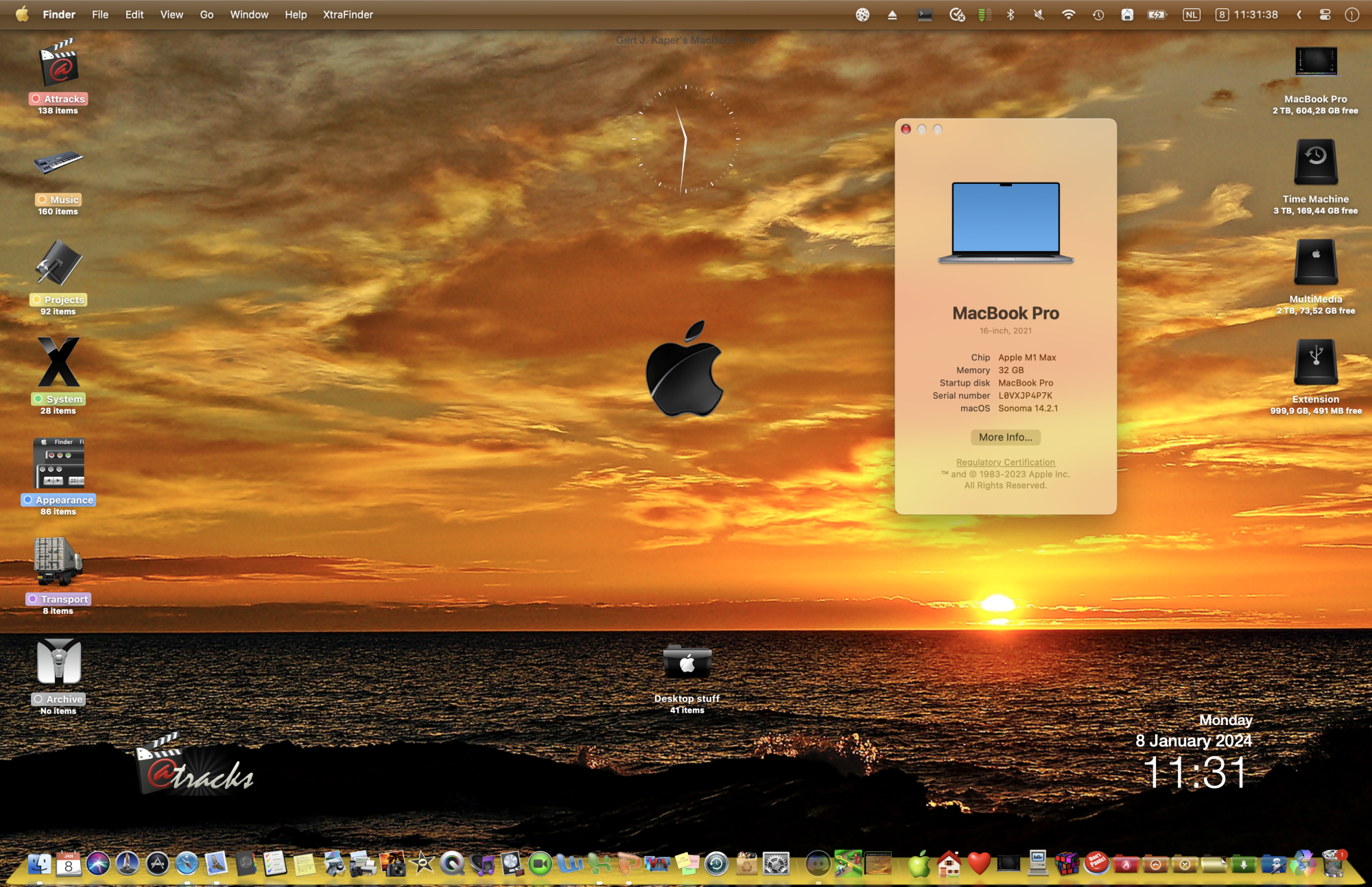Unmute sound via menu bar speaker icon
The width and height of the screenshot is (1372, 887).
coord(1039,14)
